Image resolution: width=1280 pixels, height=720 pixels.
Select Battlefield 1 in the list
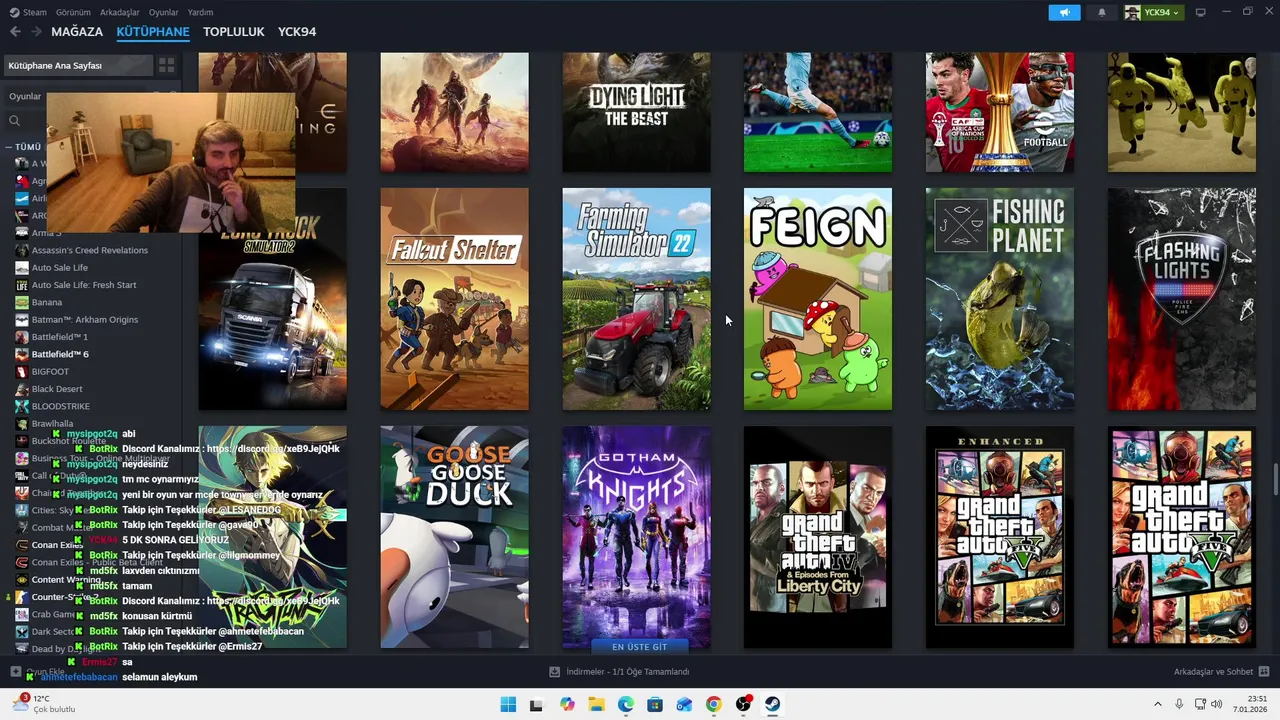point(60,337)
